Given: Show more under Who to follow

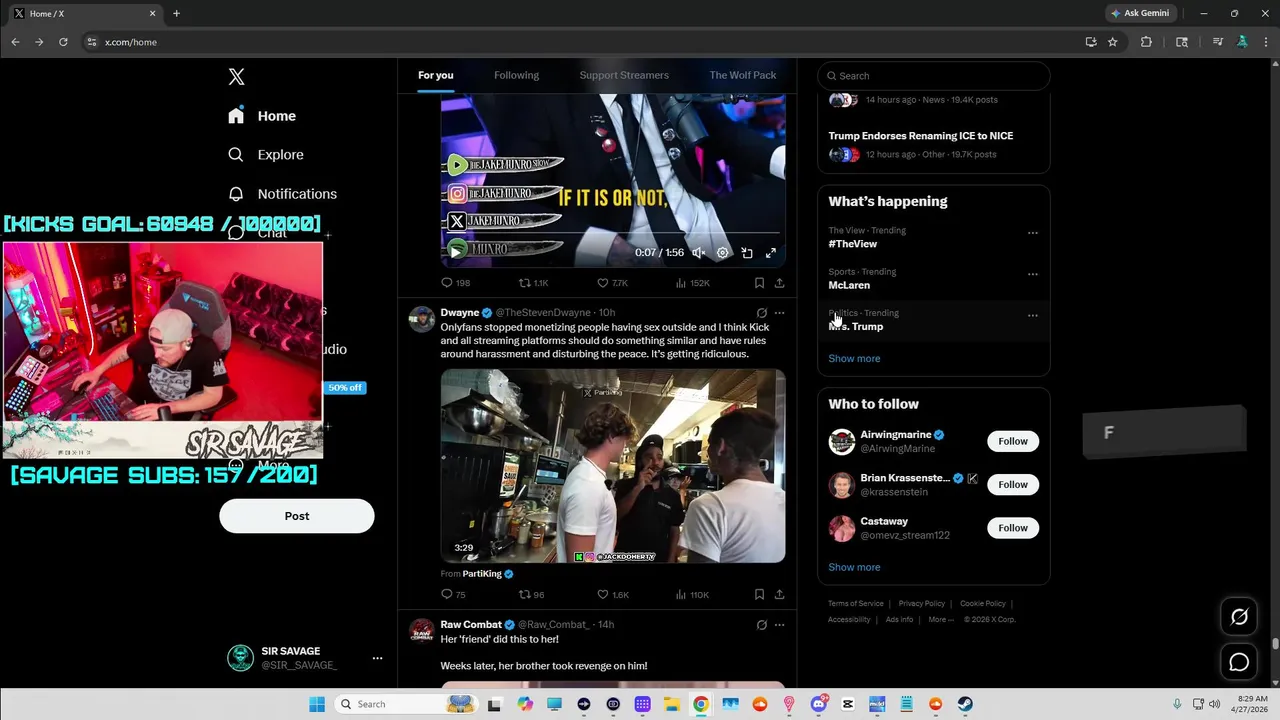Looking at the screenshot, I should [x=854, y=567].
